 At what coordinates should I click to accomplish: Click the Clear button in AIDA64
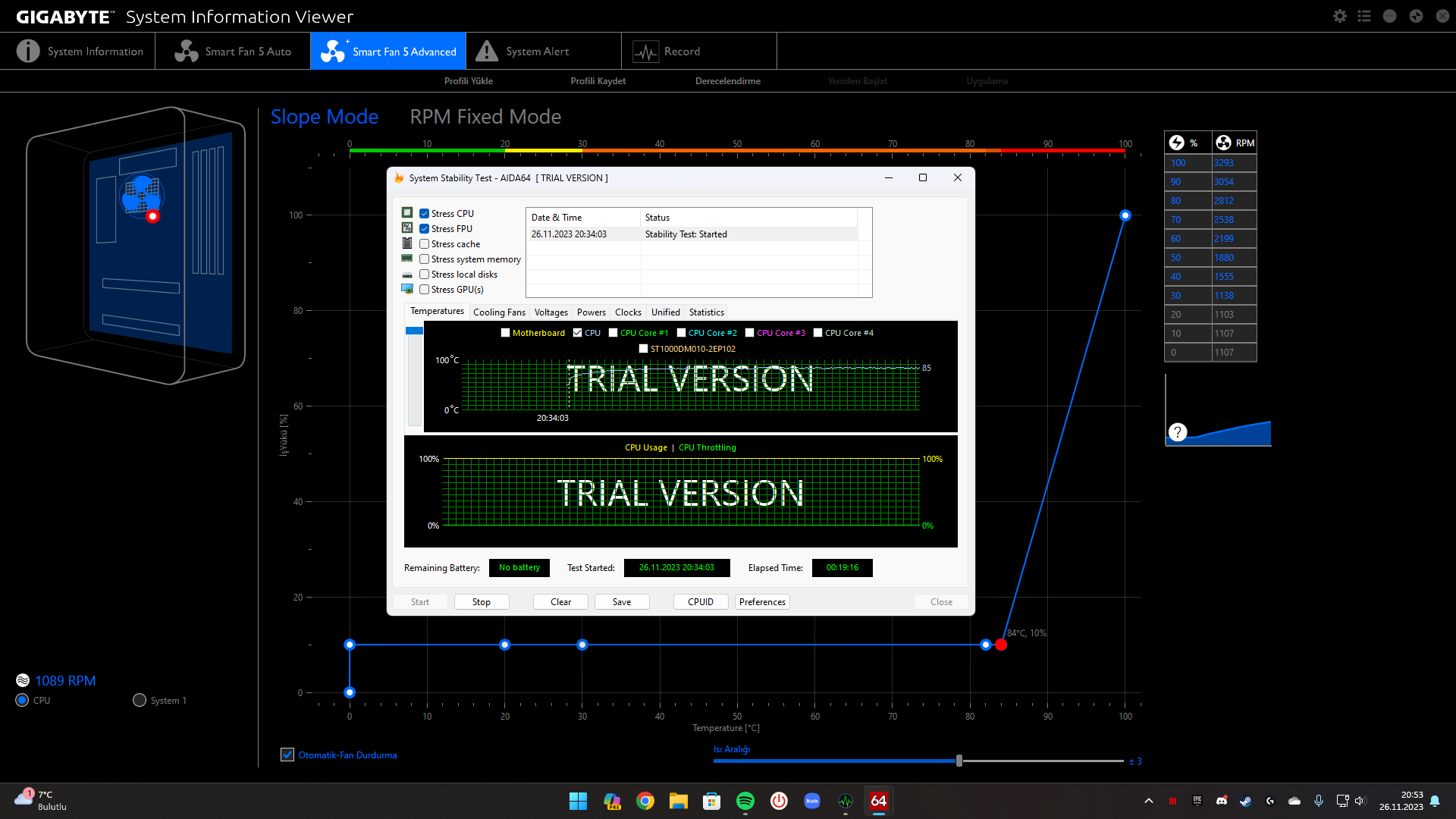(x=561, y=602)
